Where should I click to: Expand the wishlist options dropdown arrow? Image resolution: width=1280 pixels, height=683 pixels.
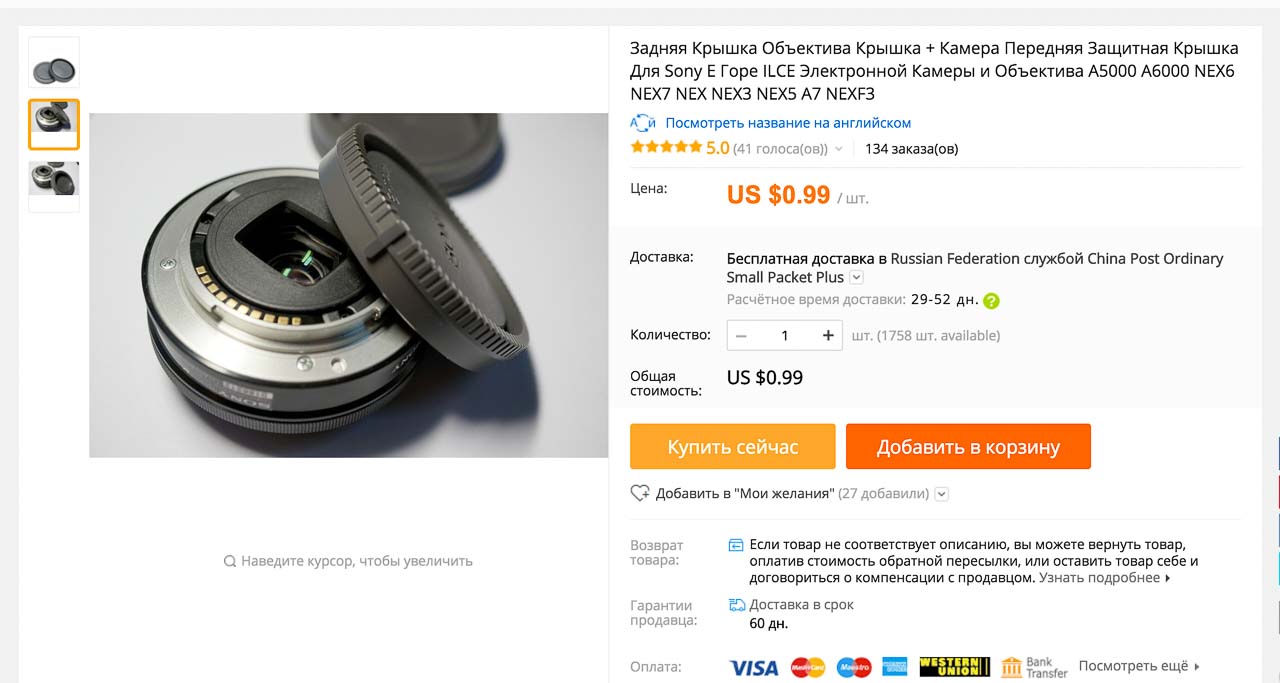click(x=941, y=493)
